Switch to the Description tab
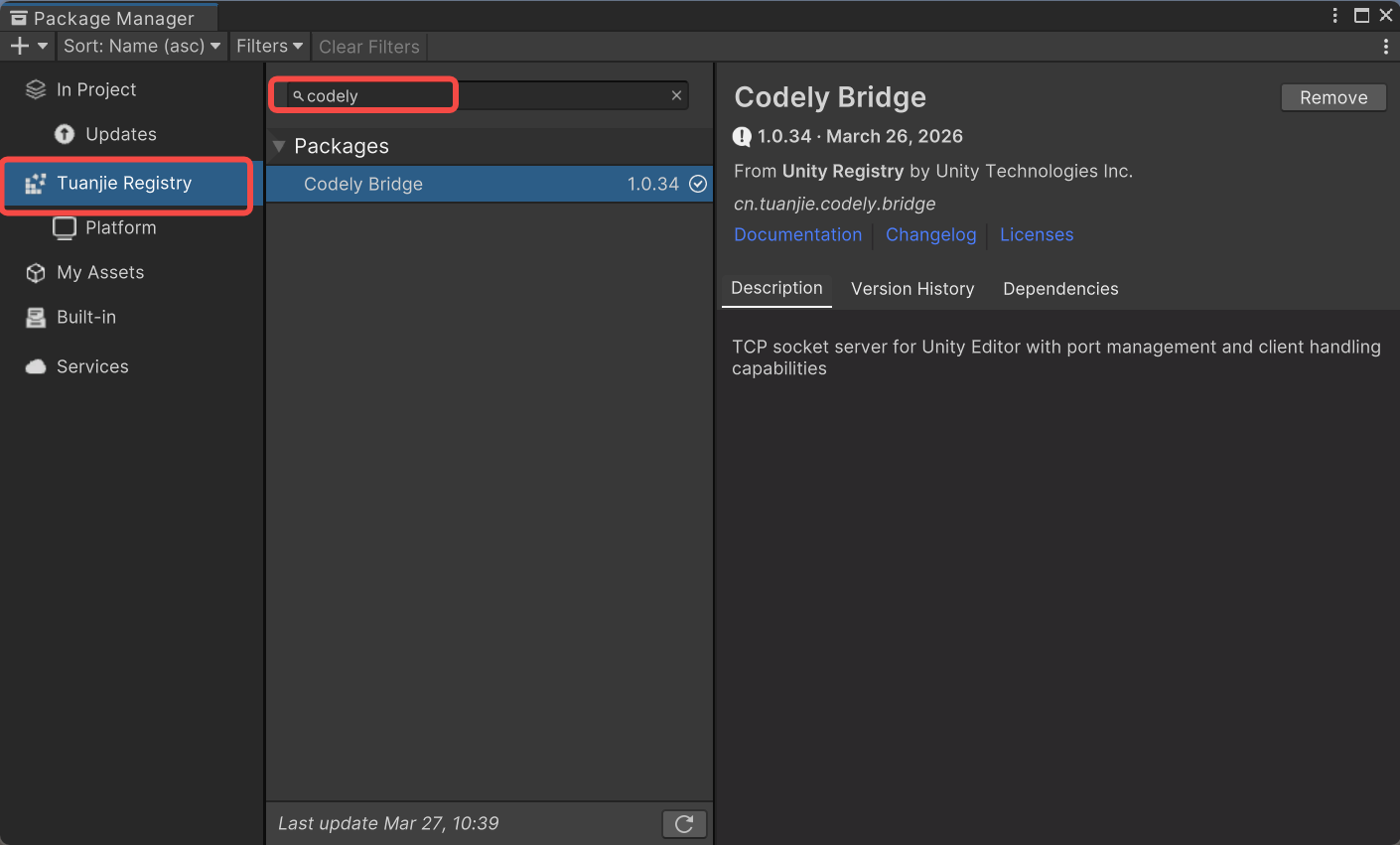The image size is (1400, 845). click(776, 288)
